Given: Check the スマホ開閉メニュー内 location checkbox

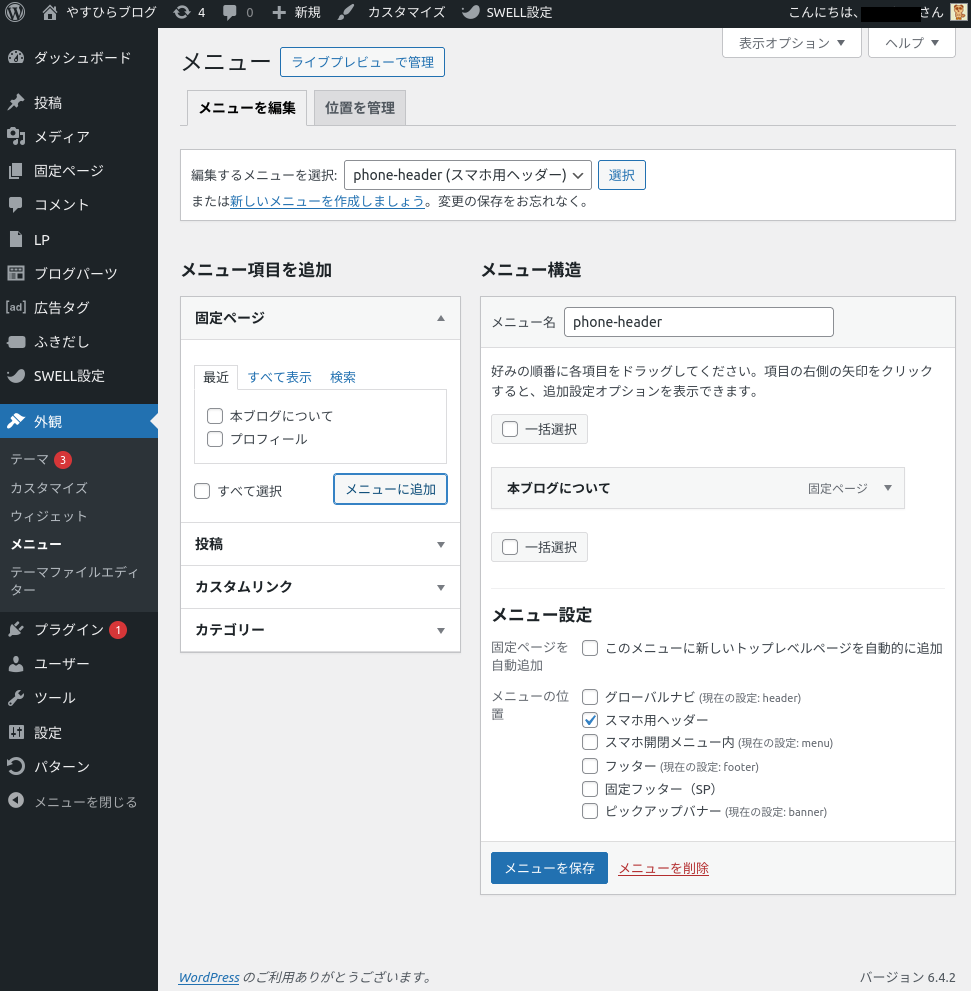Looking at the screenshot, I should click(x=590, y=742).
